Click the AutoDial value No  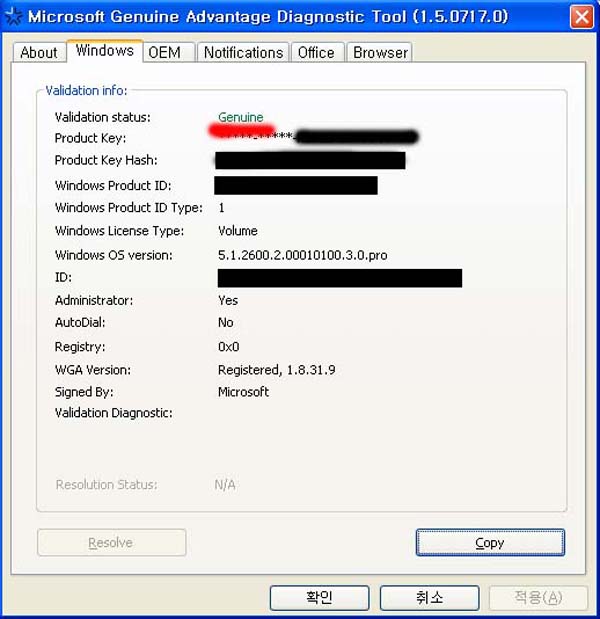pos(225,323)
